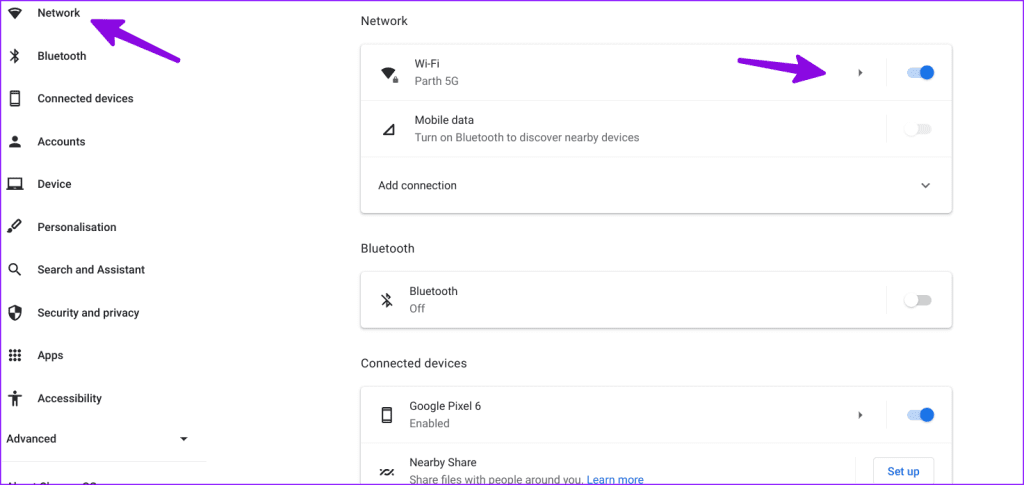Select the Security and privacy shield icon

(15, 313)
